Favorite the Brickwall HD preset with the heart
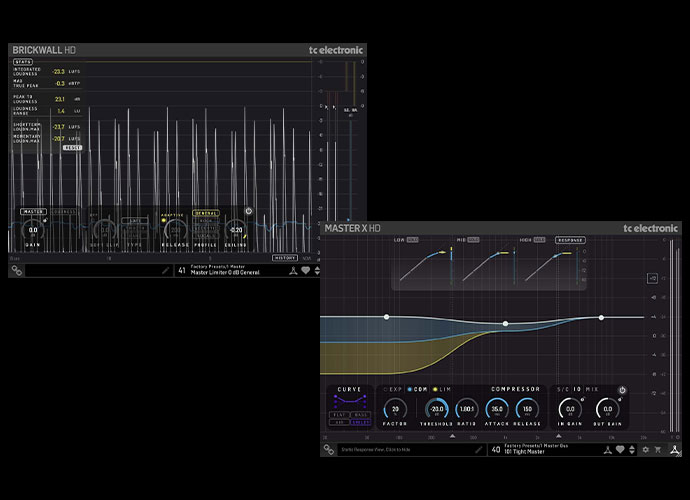The image size is (690, 500). click(305, 270)
